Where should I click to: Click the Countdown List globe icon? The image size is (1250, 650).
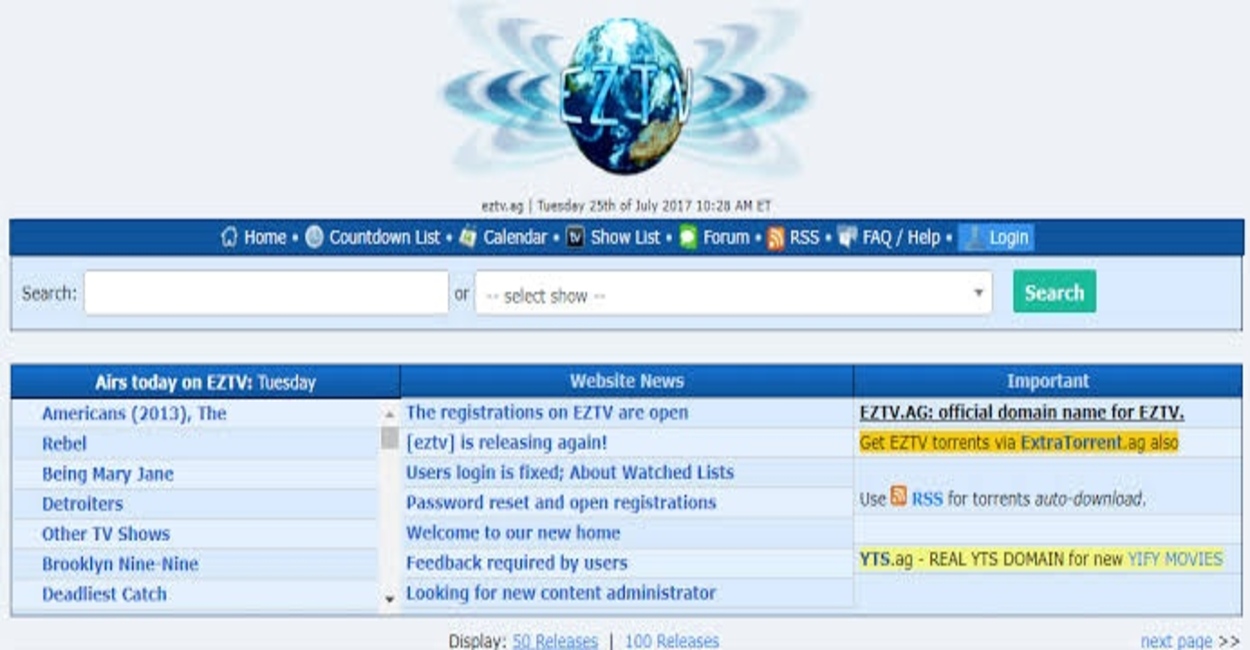[314, 237]
